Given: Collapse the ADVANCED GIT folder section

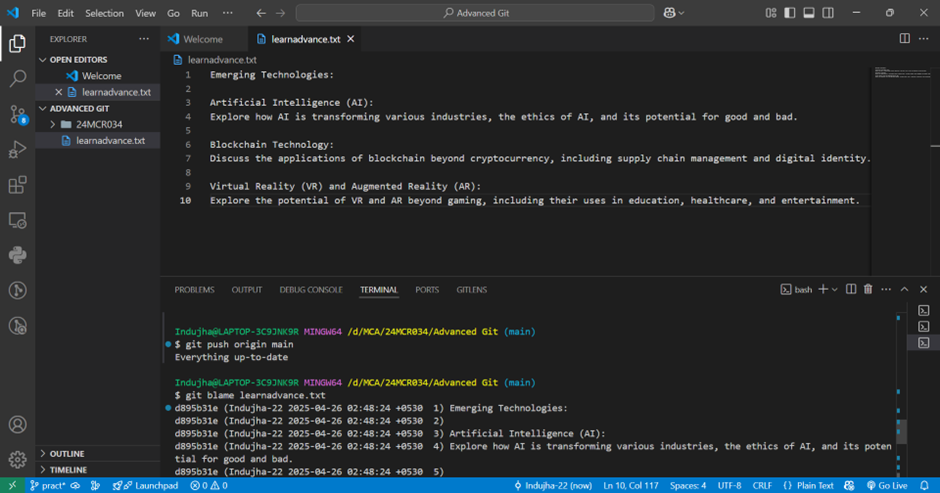Looking at the screenshot, I should pos(98,109).
